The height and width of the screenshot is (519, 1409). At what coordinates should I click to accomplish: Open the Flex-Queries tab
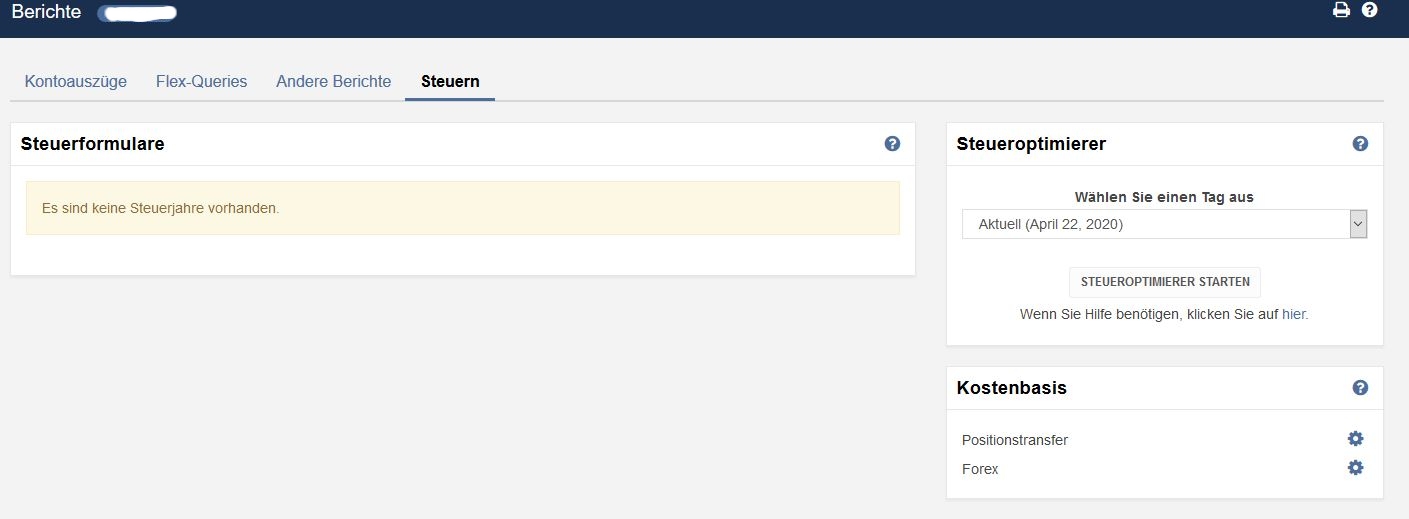click(x=201, y=82)
